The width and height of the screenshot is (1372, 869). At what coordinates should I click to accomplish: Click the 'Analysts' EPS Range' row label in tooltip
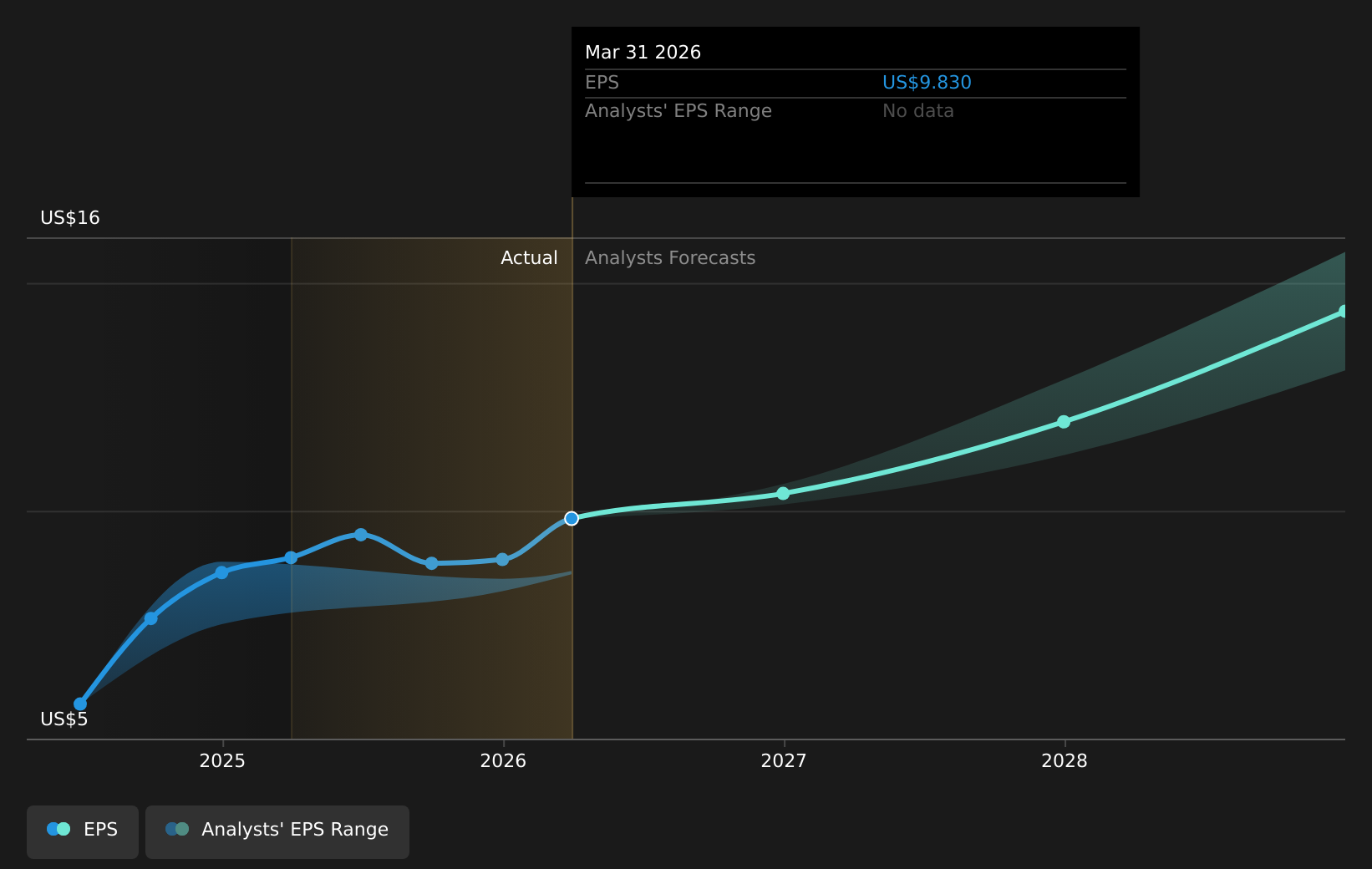[x=678, y=110]
